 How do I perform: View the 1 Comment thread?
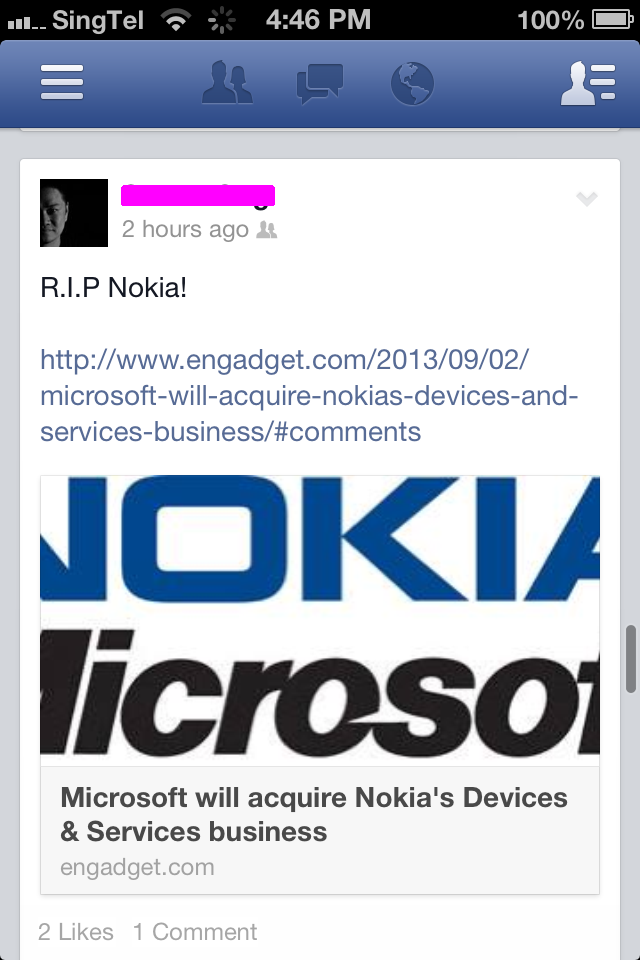click(195, 932)
